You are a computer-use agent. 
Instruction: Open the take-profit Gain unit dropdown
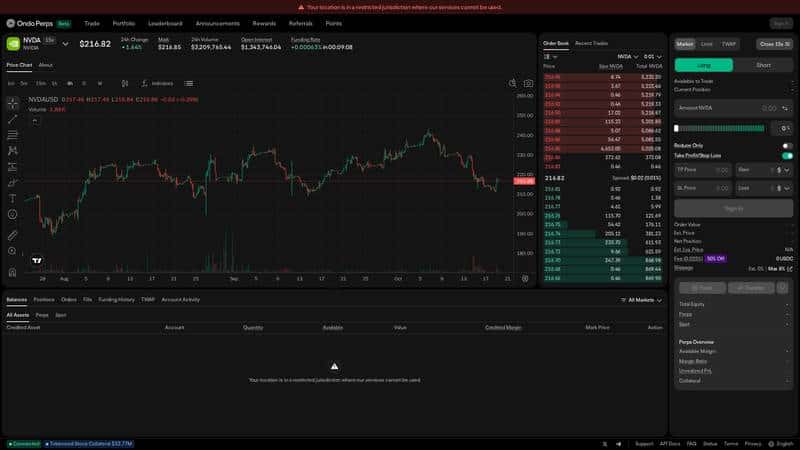coord(783,170)
